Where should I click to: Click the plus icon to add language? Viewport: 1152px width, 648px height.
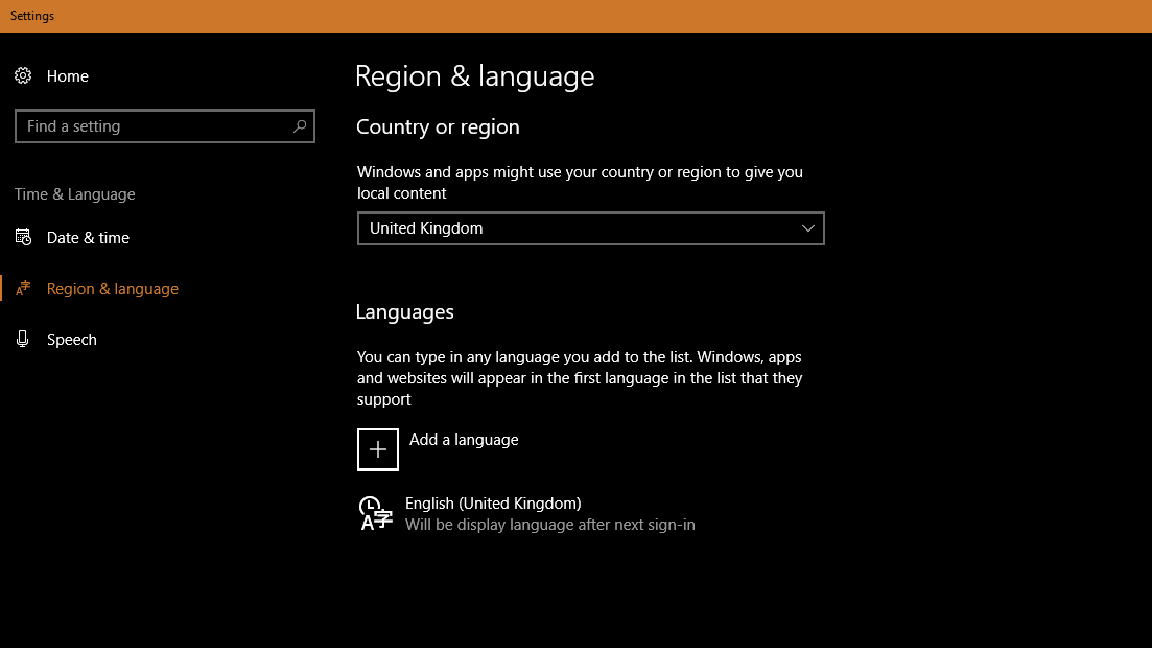(378, 449)
